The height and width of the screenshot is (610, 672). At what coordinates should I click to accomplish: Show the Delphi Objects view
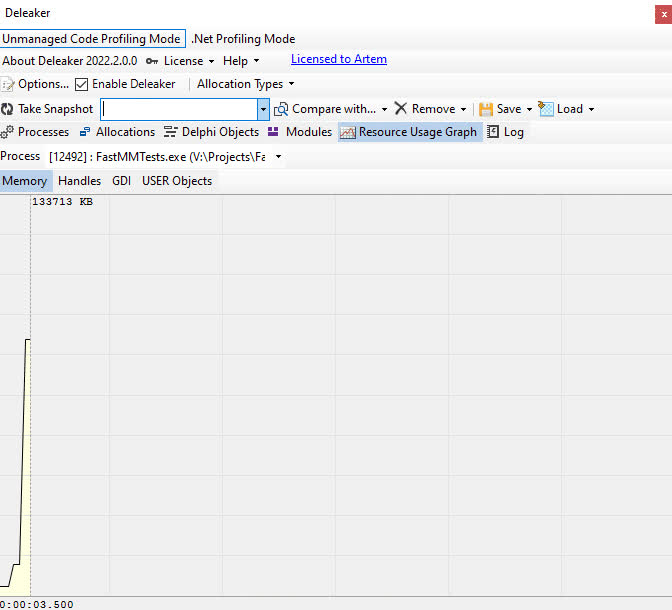[220, 132]
